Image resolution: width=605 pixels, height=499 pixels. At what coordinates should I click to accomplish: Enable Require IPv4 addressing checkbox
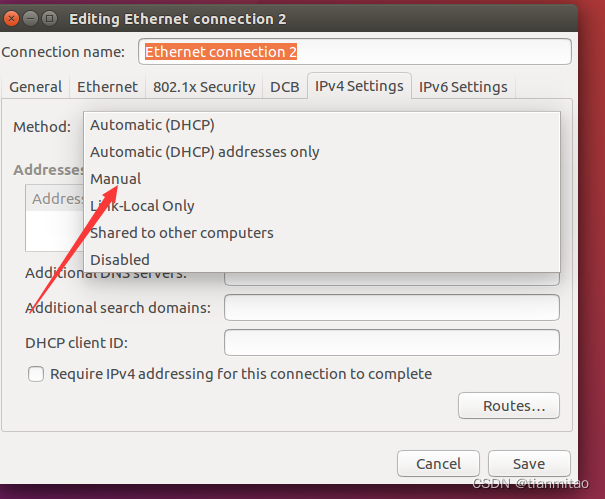click(x=36, y=374)
